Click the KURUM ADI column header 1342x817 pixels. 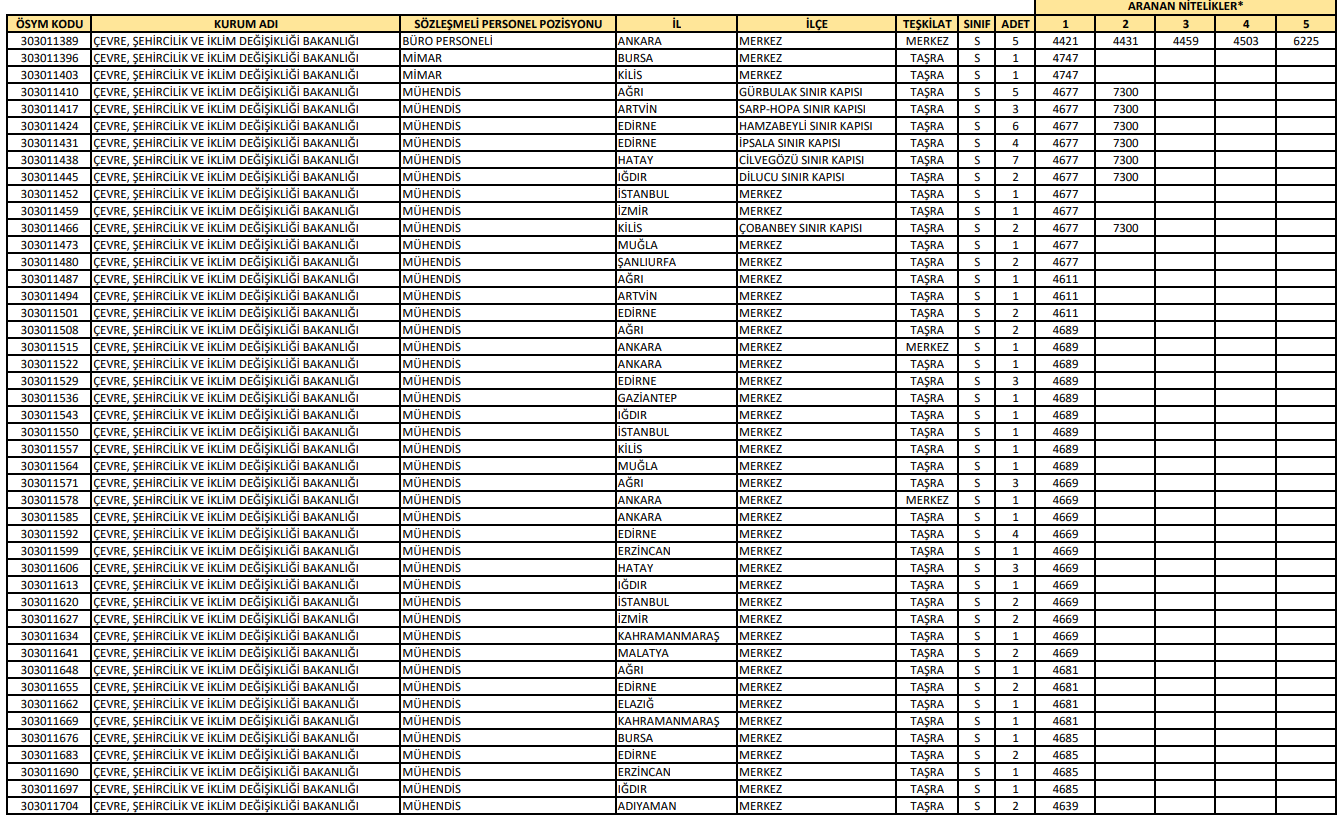tap(244, 23)
